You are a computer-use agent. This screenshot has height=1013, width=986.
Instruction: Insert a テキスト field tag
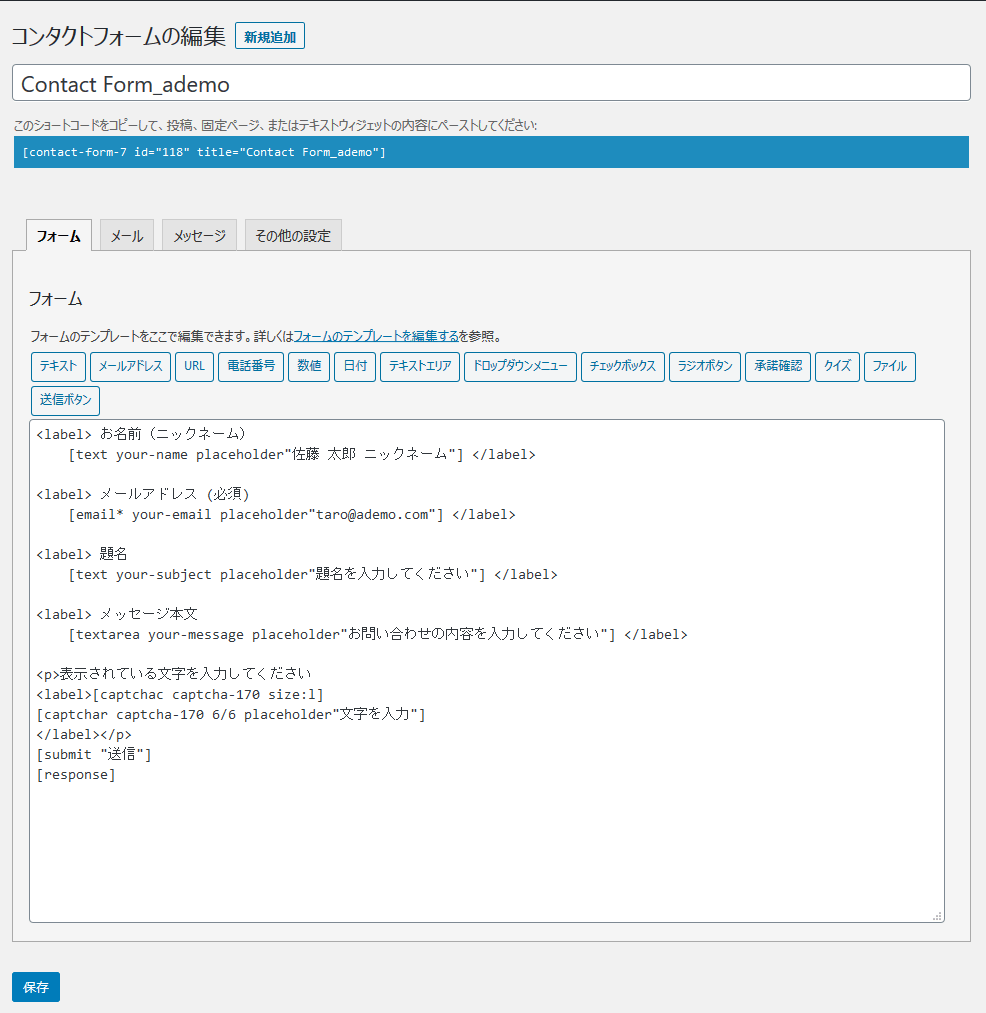click(x=58, y=366)
